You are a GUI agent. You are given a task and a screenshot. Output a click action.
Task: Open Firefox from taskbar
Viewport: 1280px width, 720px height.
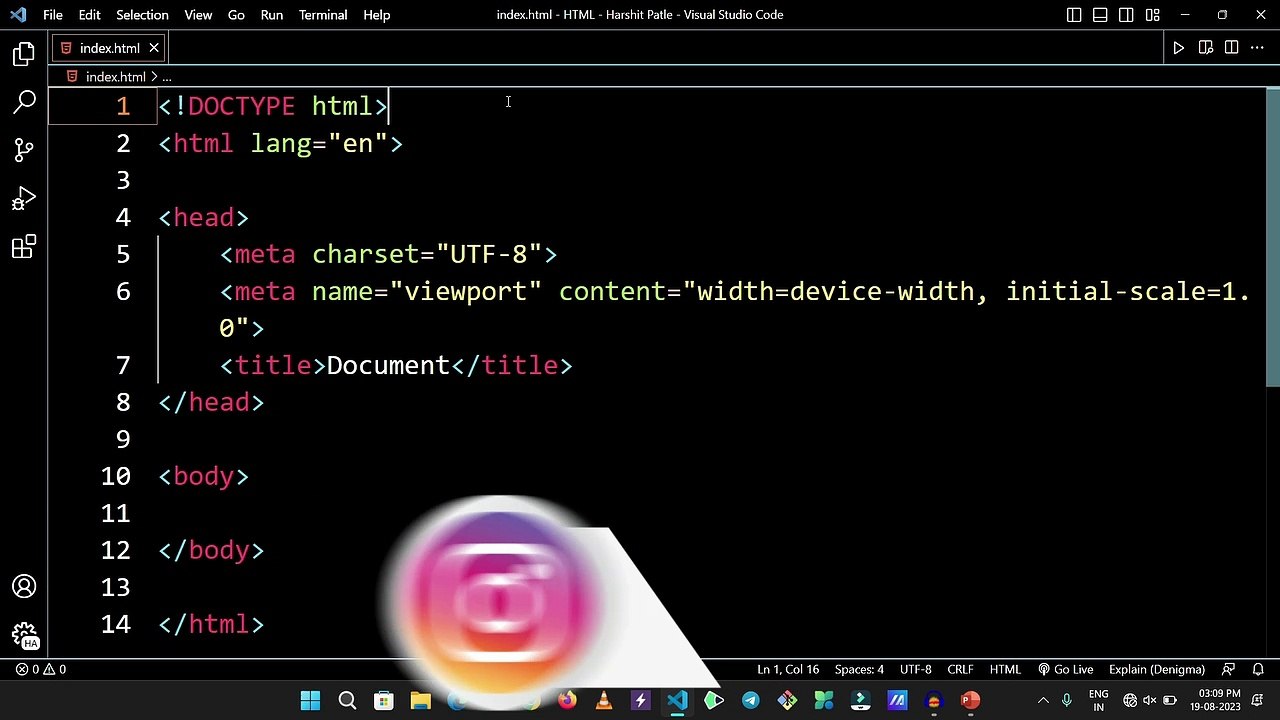click(x=567, y=700)
